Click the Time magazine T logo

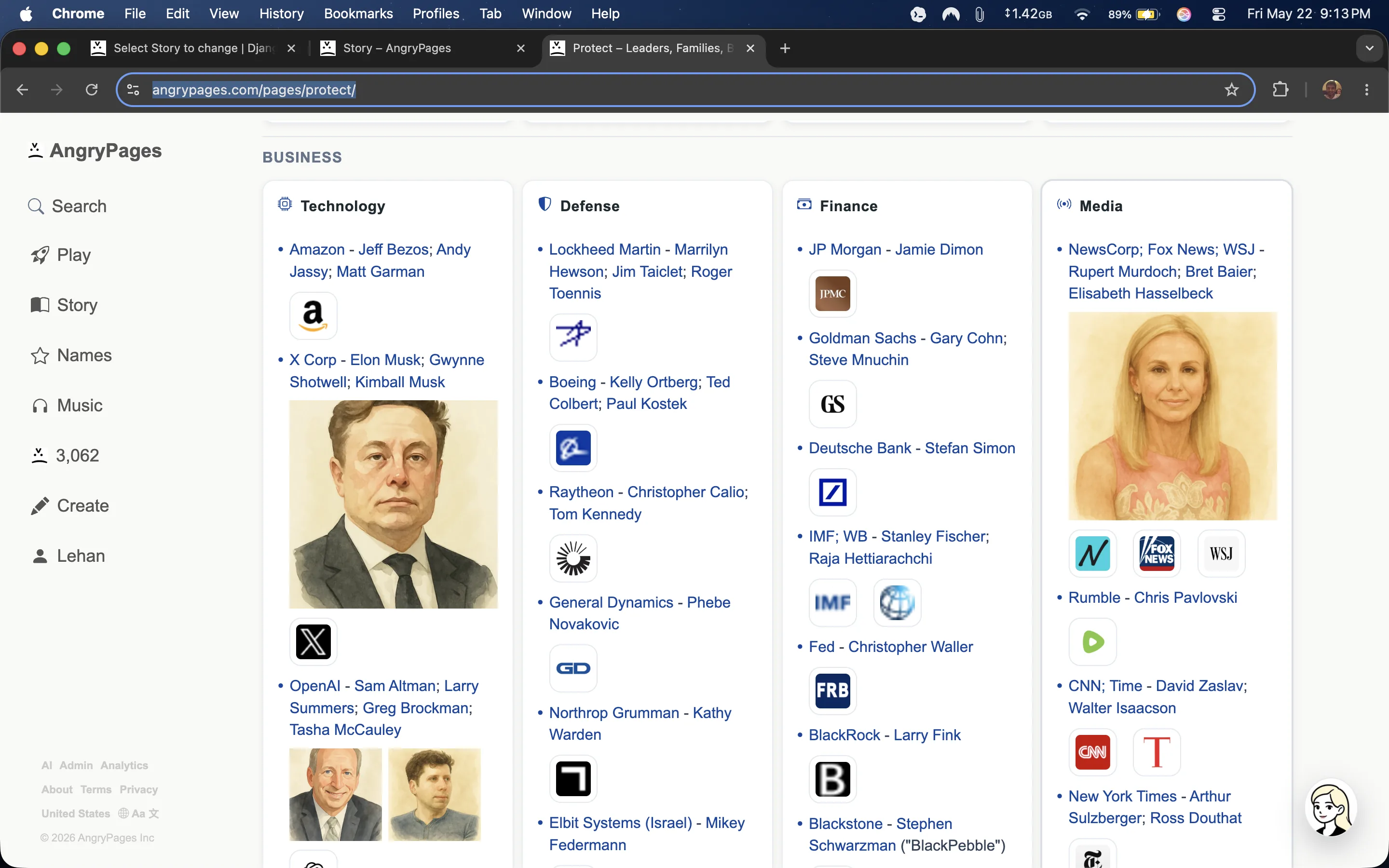coord(1157,752)
